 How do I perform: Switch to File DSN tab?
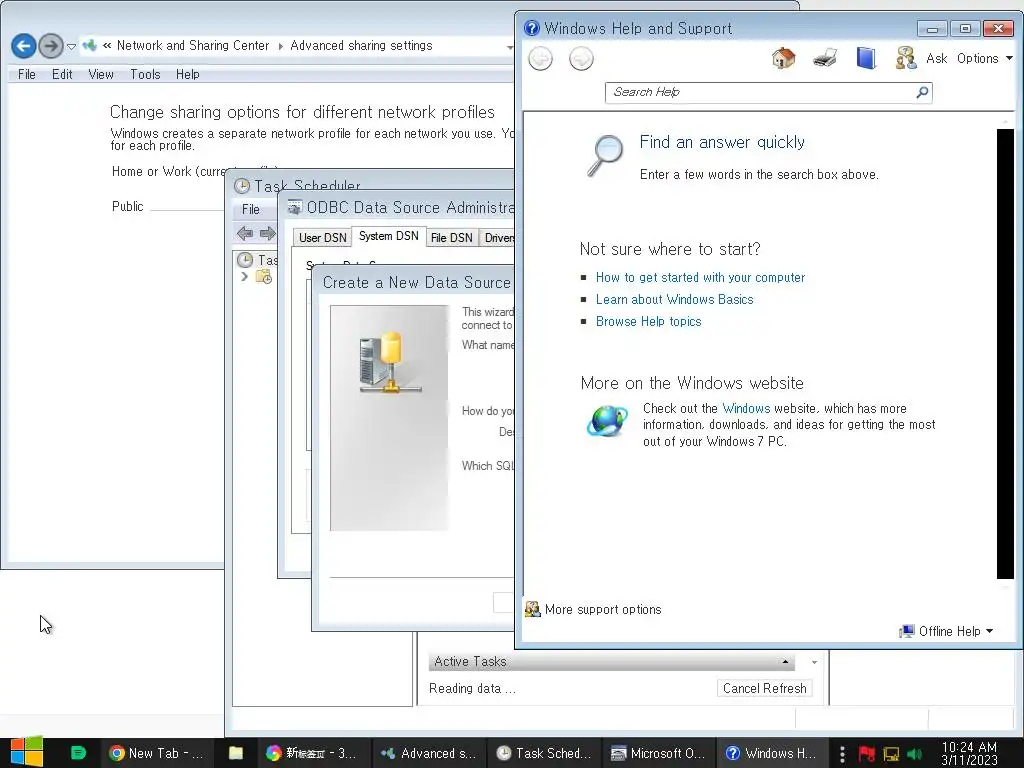tap(451, 238)
